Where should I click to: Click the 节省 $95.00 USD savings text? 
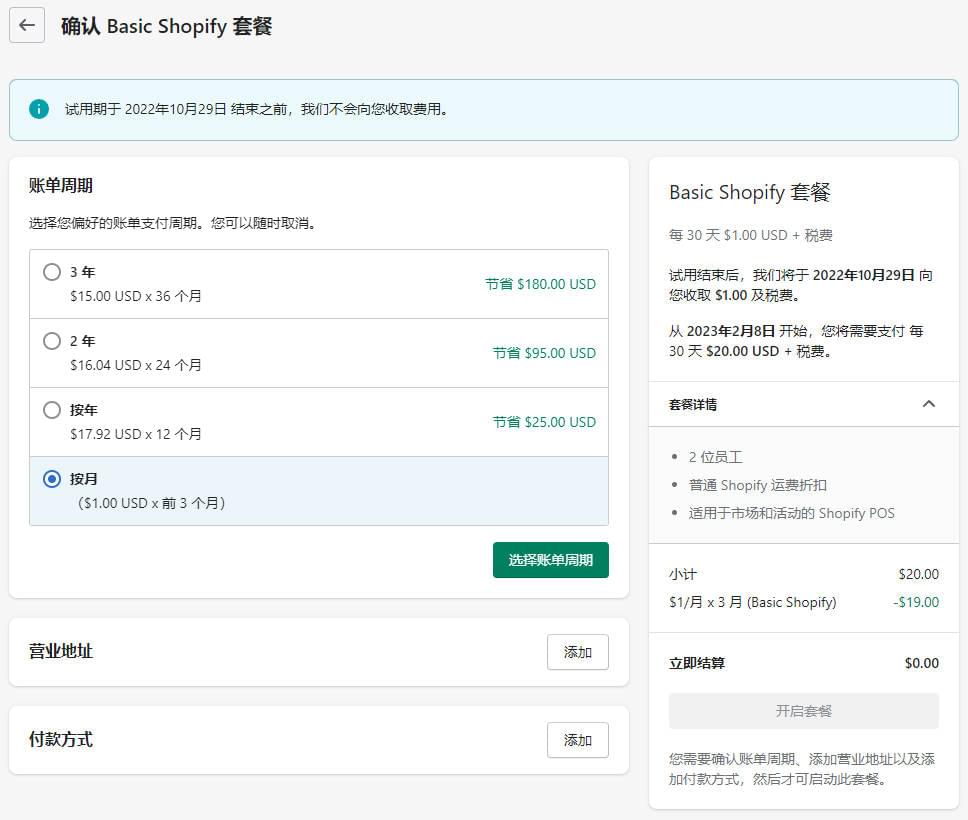544,353
